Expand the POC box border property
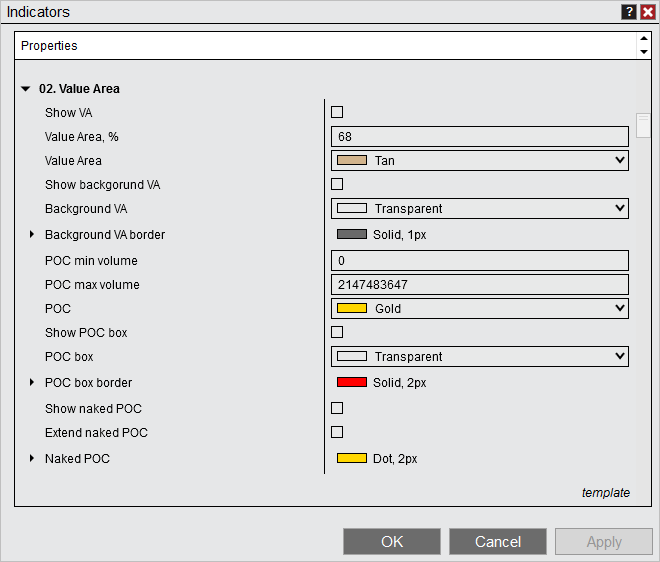660x562 pixels. click(32, 383)
